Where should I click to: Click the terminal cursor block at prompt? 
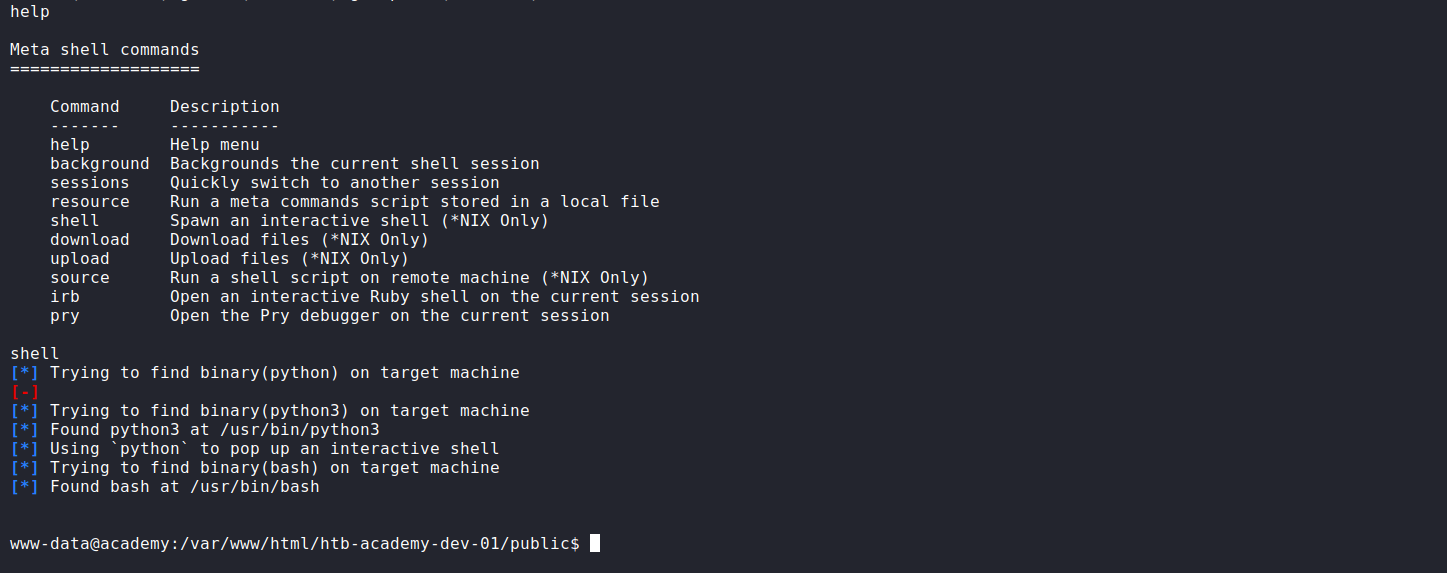point(595,543)
